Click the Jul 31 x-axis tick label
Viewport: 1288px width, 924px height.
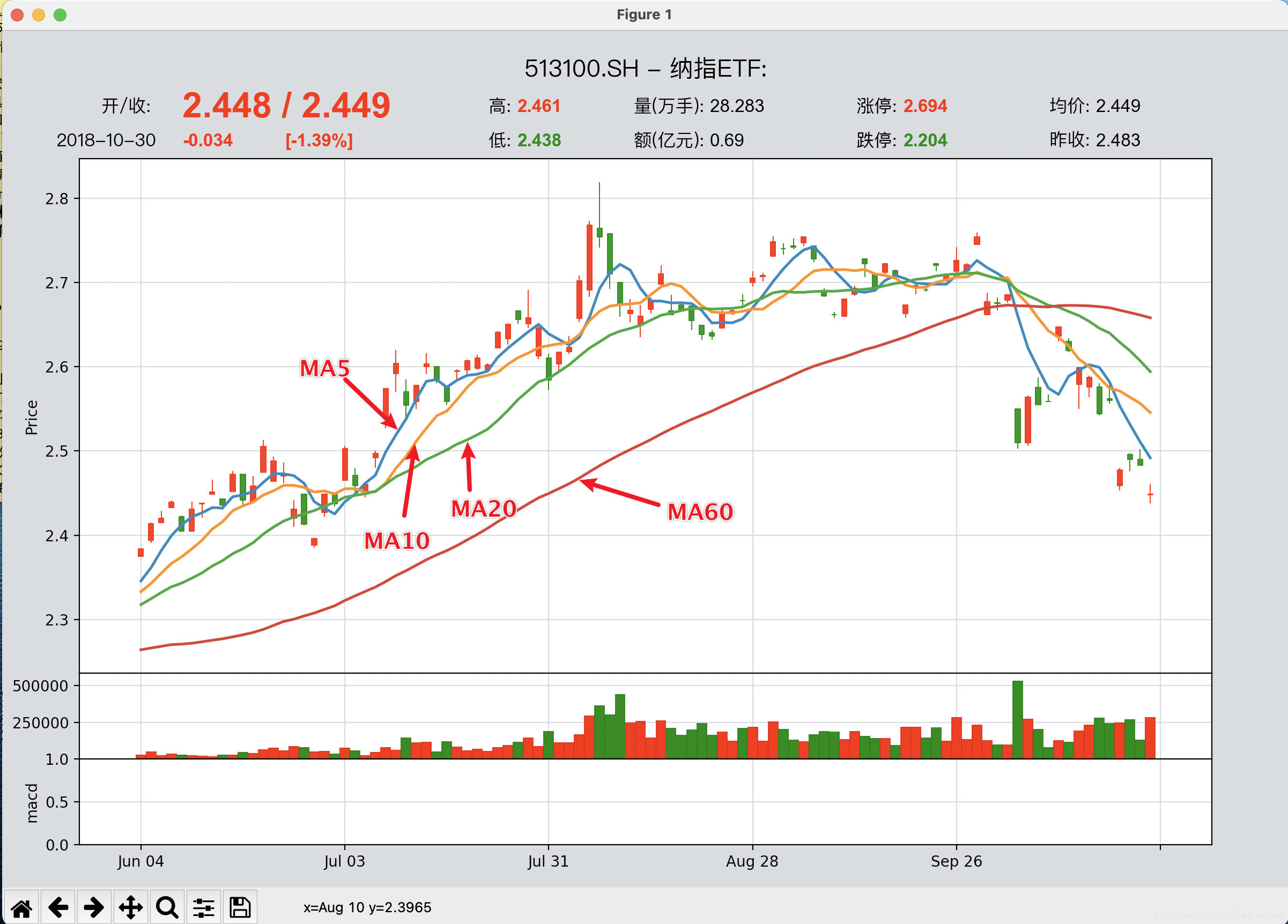(548, 861)
